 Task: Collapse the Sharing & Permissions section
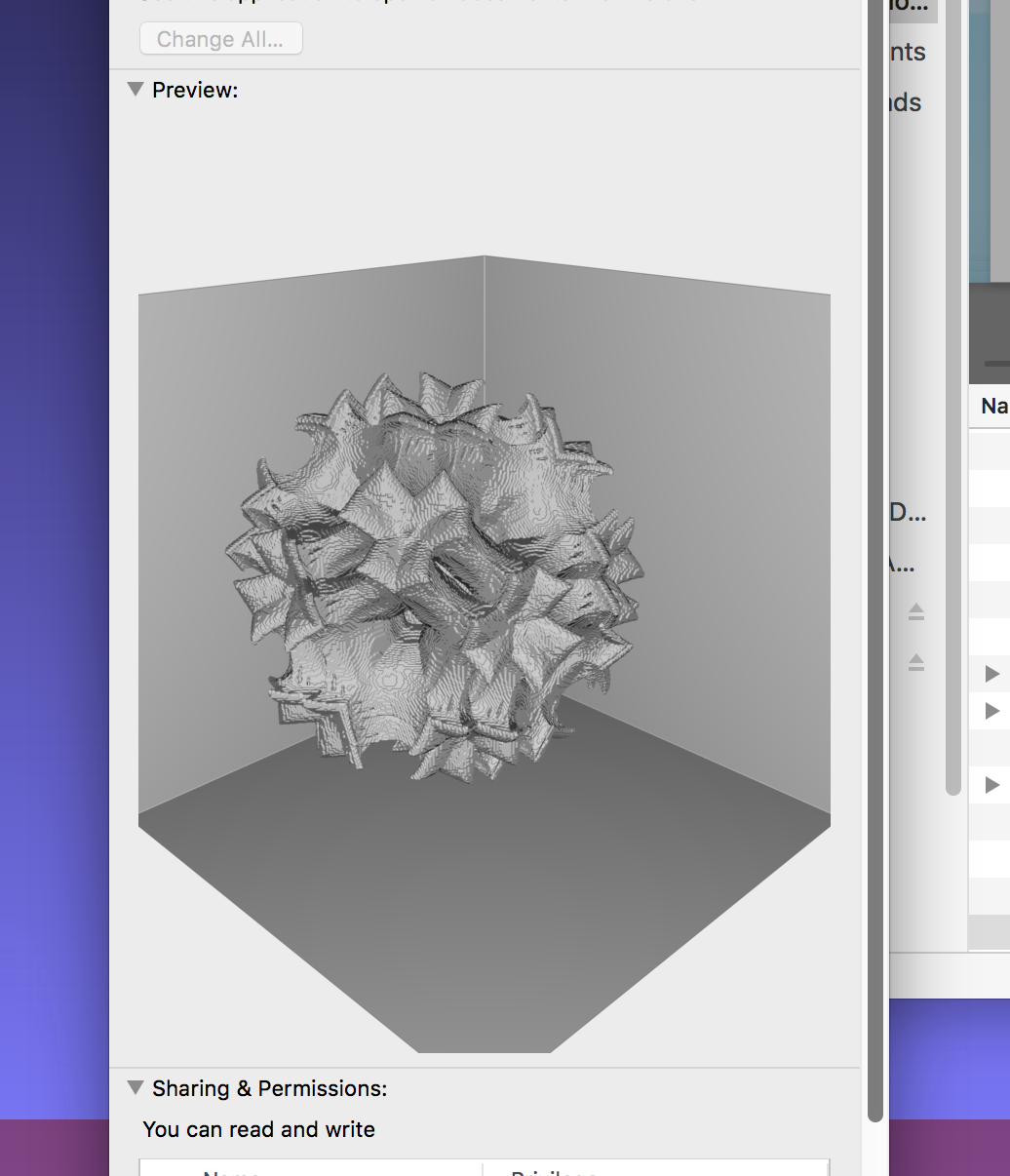(x=136, y=1088)
